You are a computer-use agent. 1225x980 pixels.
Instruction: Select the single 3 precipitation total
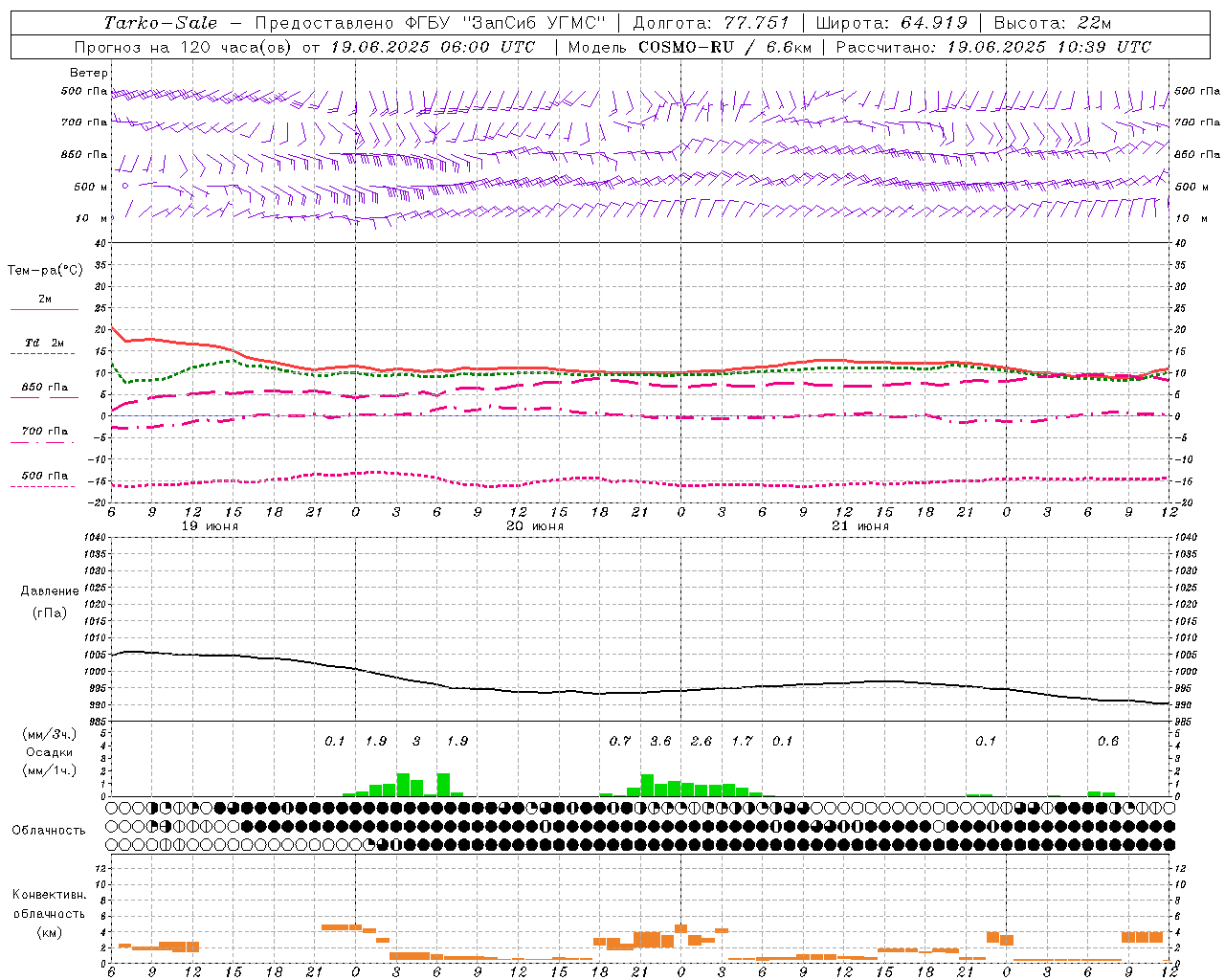pyautogui.click(x=416, y=741)
